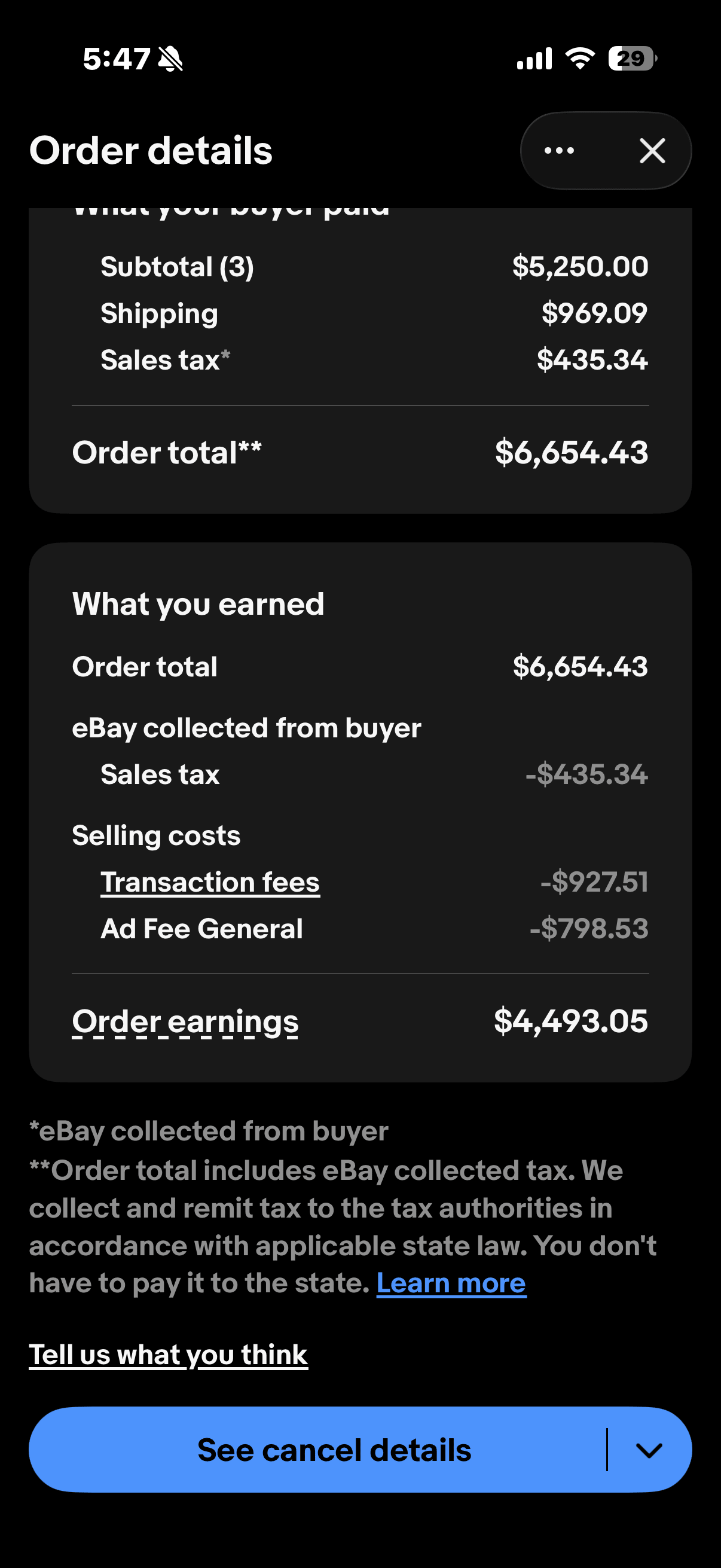Select the Order total $6,654.43 amount
The height and width of the screenshot is (1568, 721).
click(x=580, y=667)
